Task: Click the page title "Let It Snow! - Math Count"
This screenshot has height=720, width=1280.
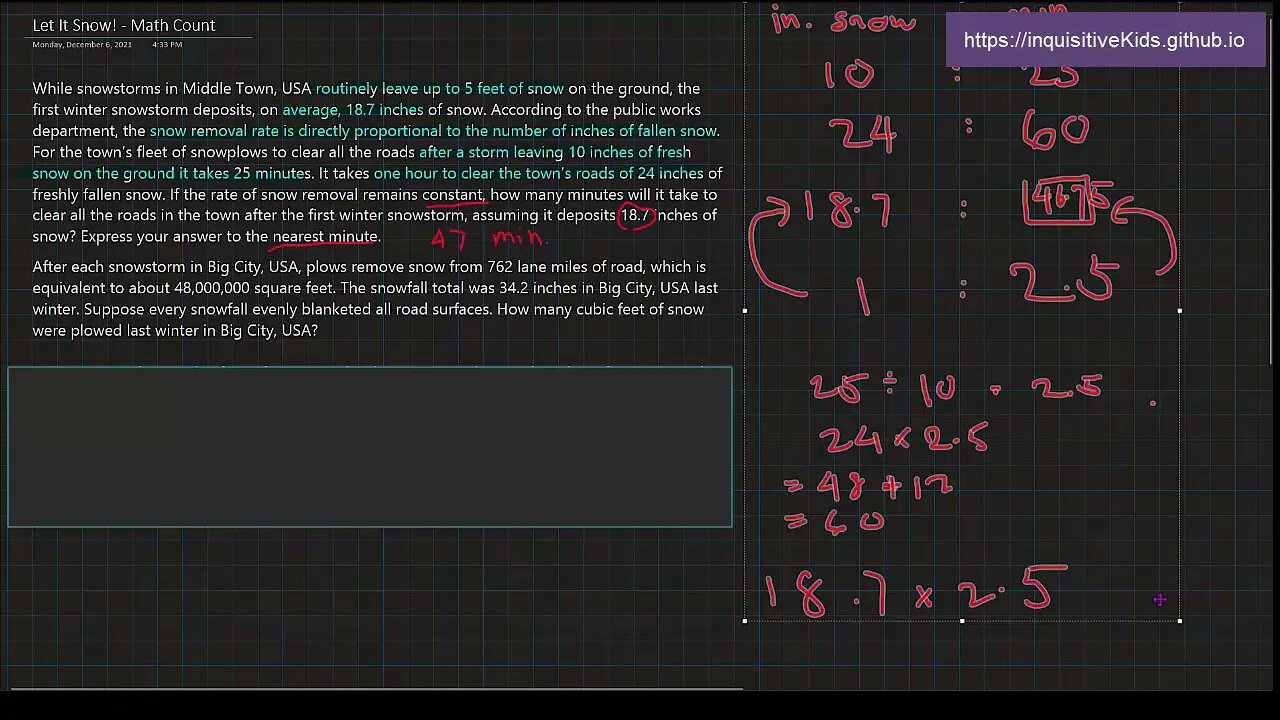Action: point(124,25)
